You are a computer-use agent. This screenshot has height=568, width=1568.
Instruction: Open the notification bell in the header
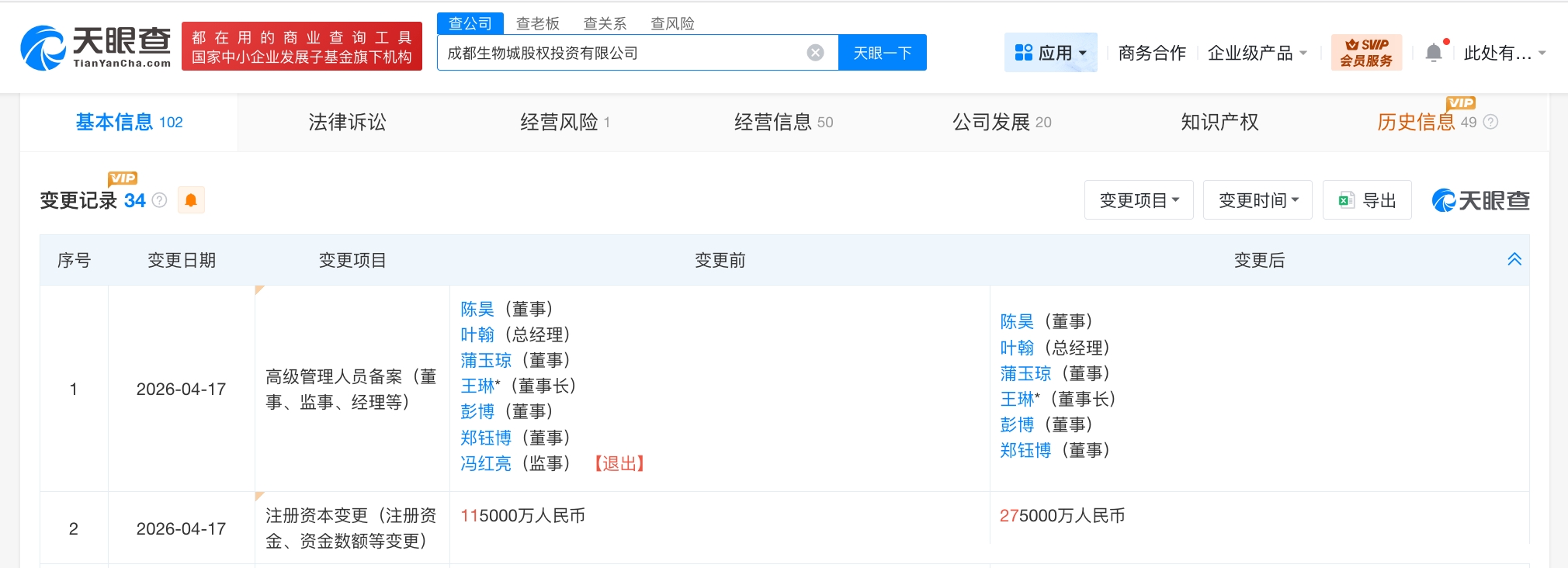(1434, 53)
